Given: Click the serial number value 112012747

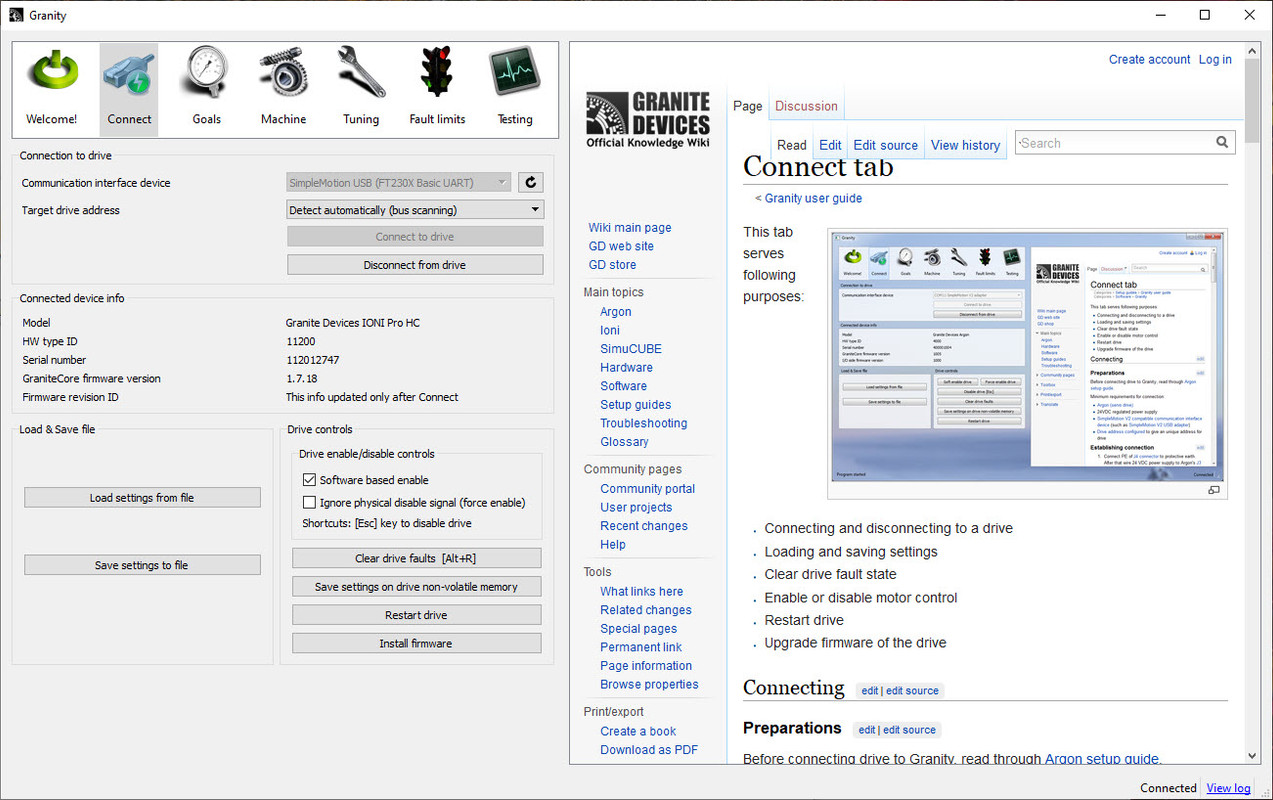Looking at the screenshot, I should pyautogui.click(x=313, y=360).
